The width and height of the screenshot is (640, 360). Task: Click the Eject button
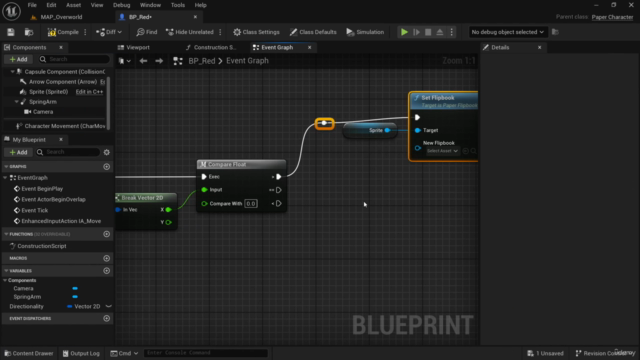(x=440, y=32)
